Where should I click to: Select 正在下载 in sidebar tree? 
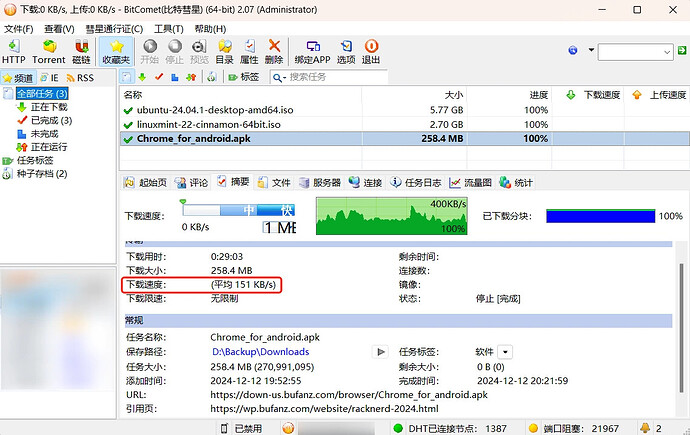pos(49,107)
